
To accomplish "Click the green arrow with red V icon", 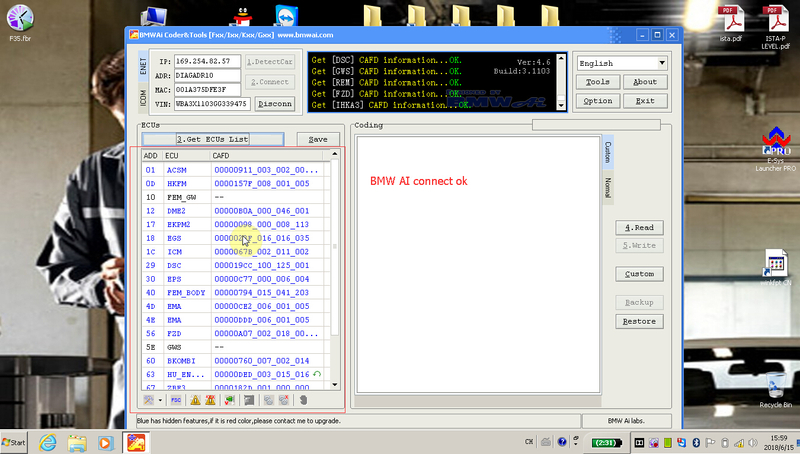I will pos(230,400).
